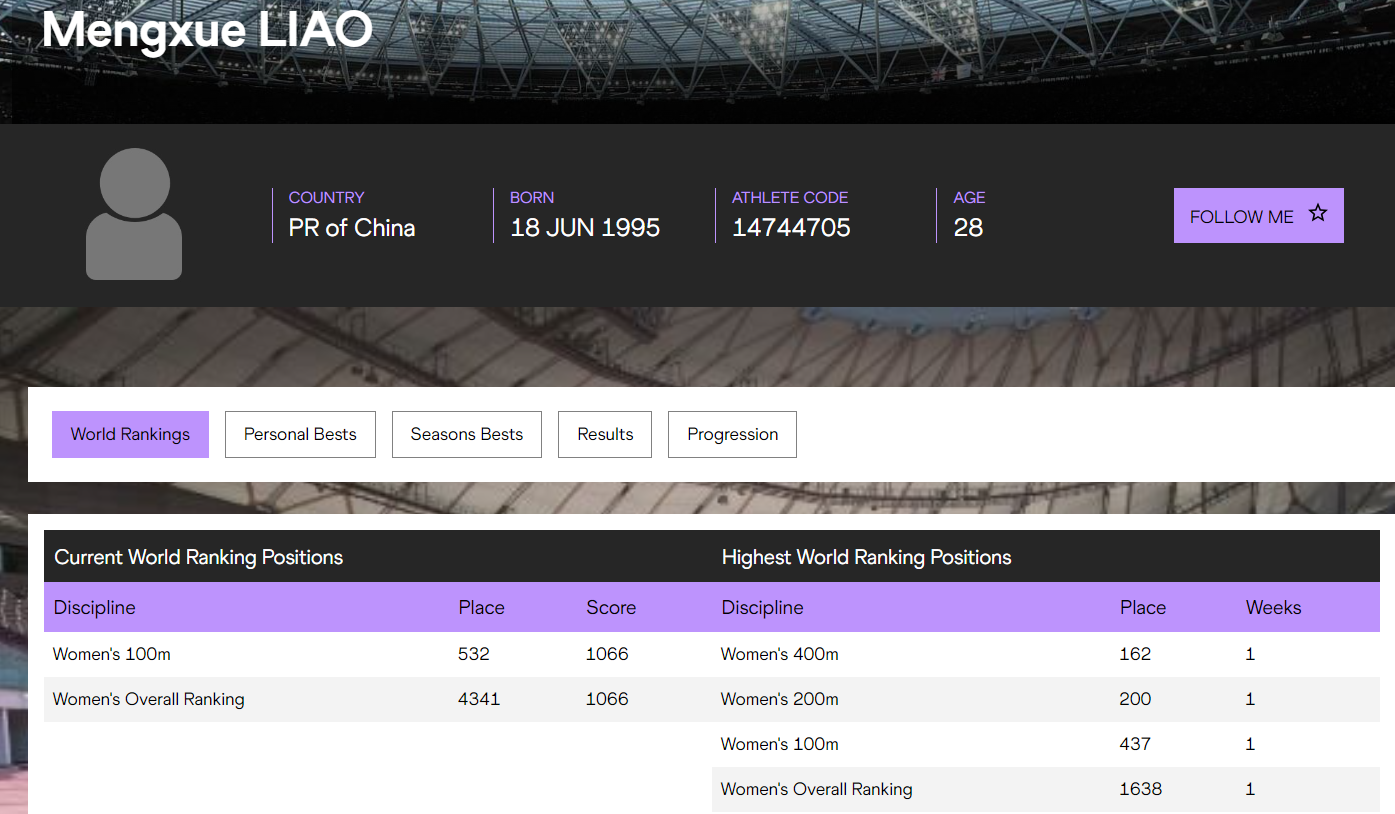Screen dimensions: 1395x814
Task: Switch to the Seasons Bests tab
Action: [466, 434]
